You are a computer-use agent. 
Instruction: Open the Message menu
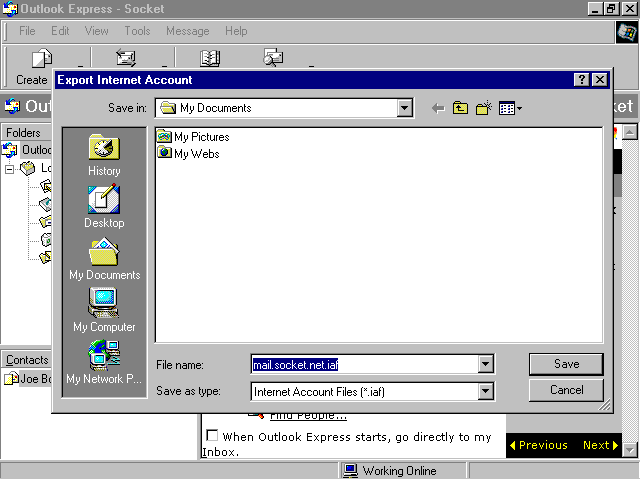(187, 31)
